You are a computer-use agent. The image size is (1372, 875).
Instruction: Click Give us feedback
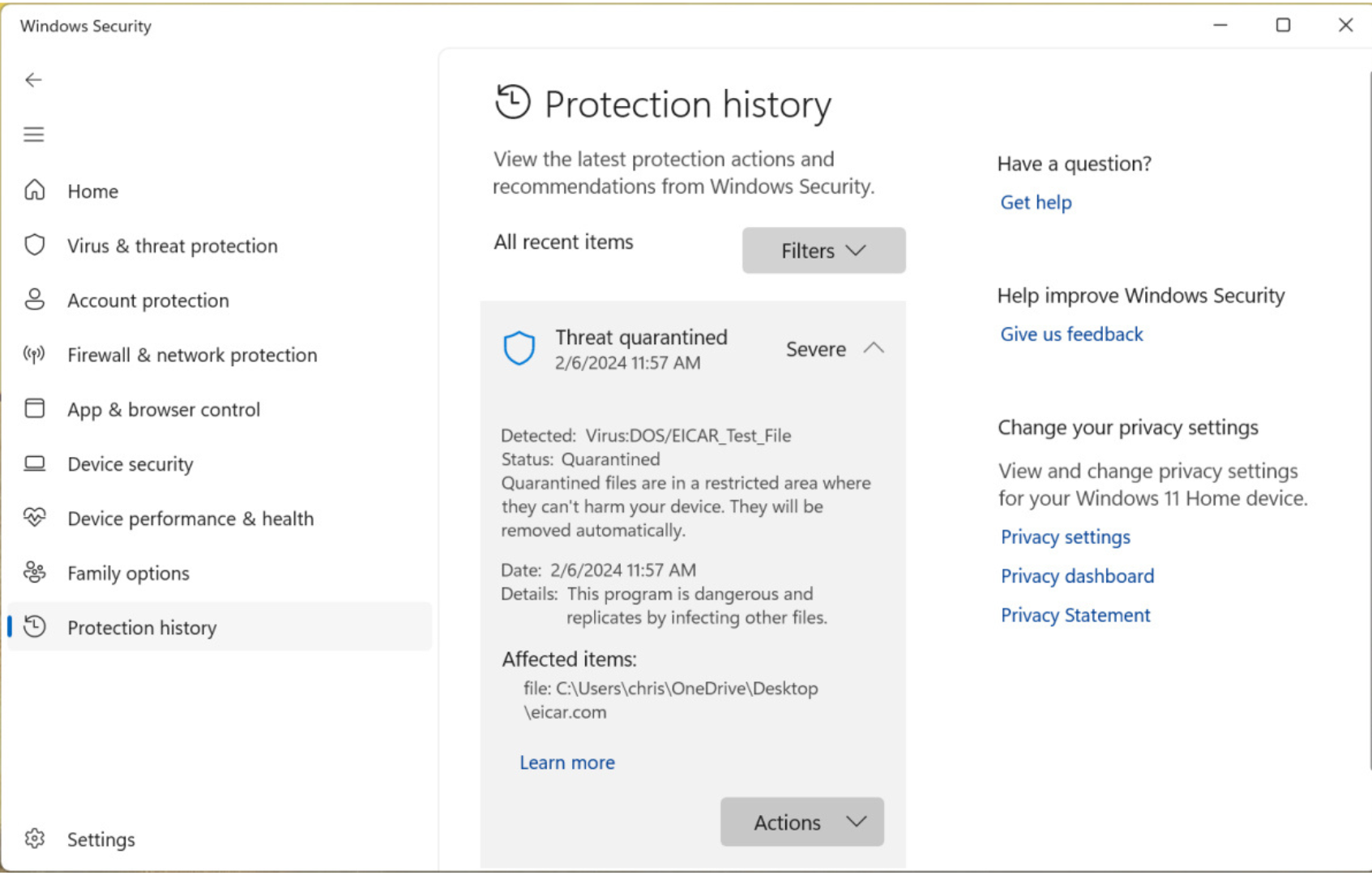click(x=1071, y=334)
